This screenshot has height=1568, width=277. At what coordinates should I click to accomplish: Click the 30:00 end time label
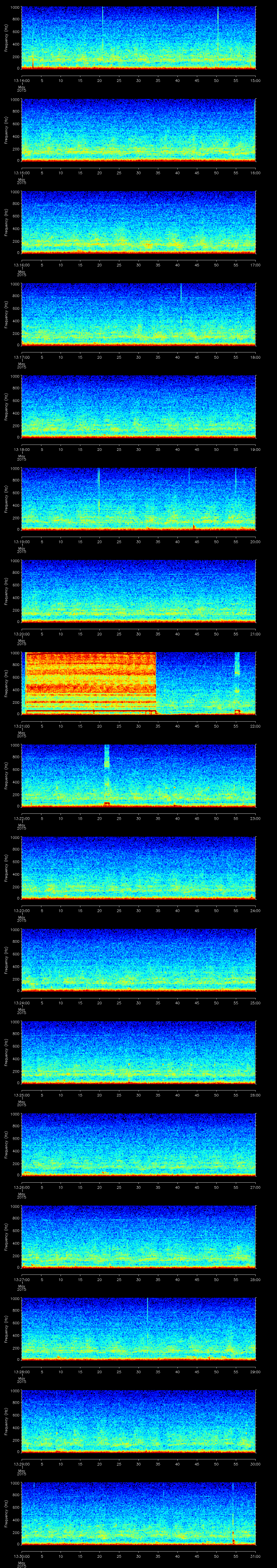[256, 1464]
